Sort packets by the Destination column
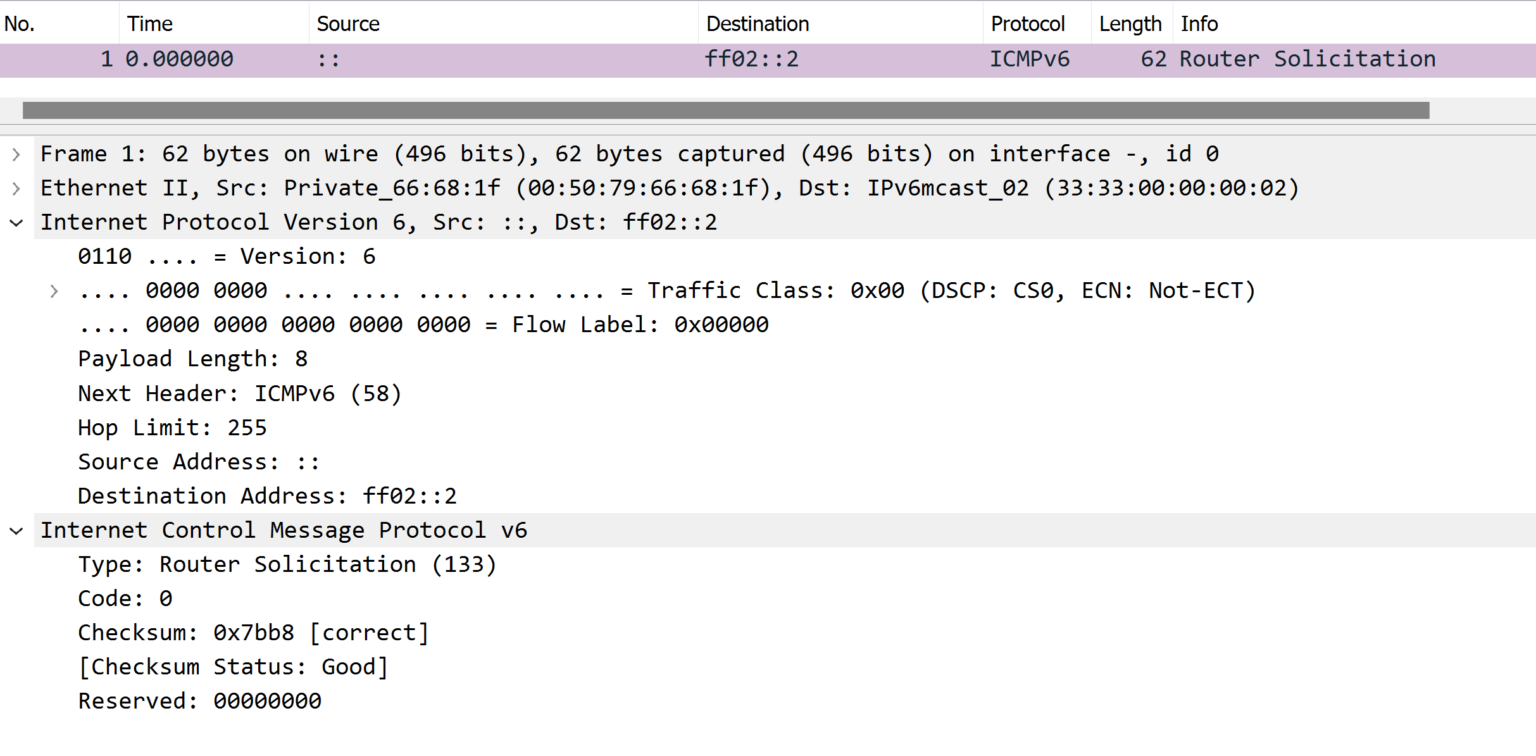The width and height of the screenshot is (1536, 756). (757, 23)
